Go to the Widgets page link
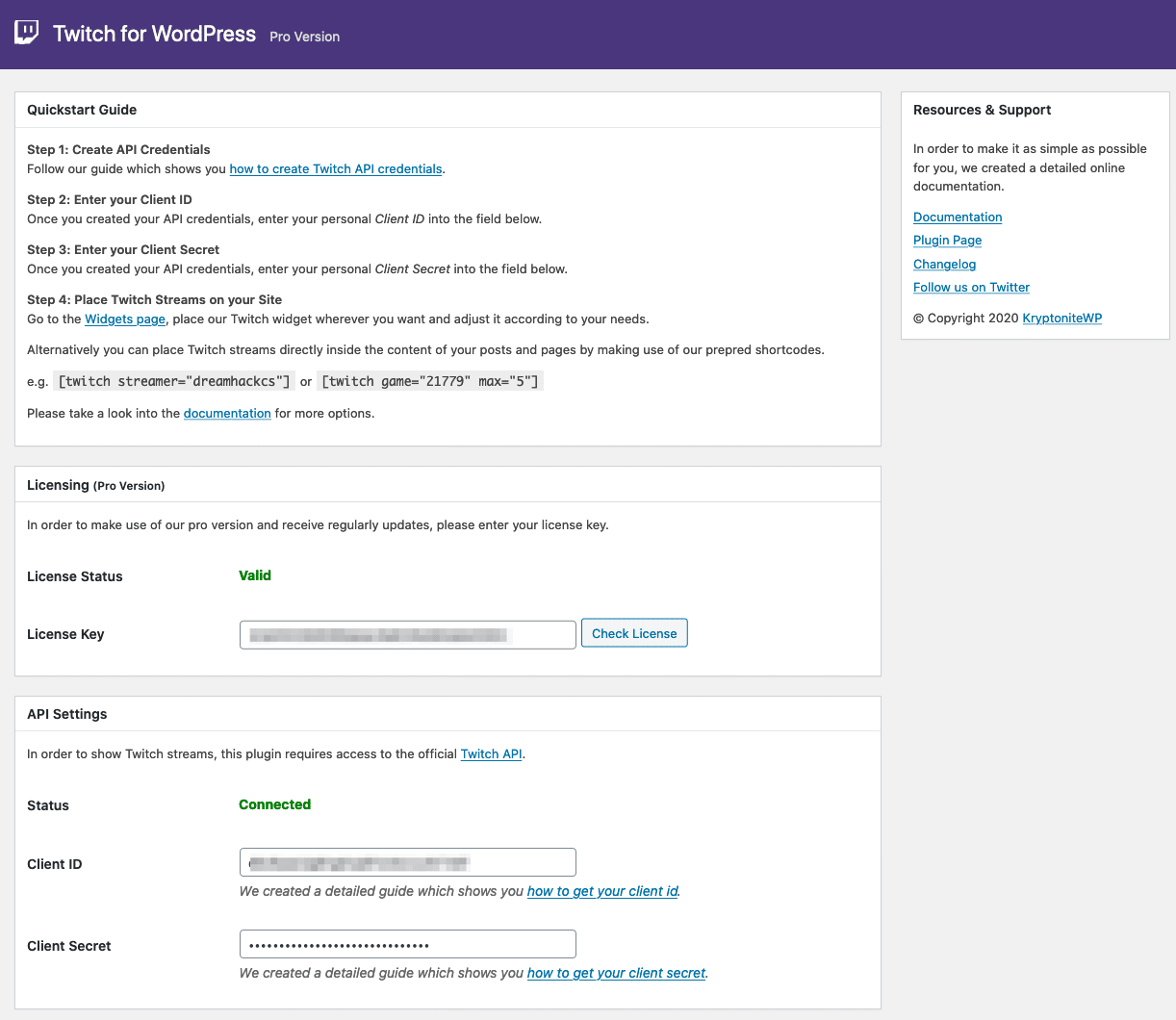Image resolution: width=1176 pixels, height=1020 pixels. coord(125,319)
